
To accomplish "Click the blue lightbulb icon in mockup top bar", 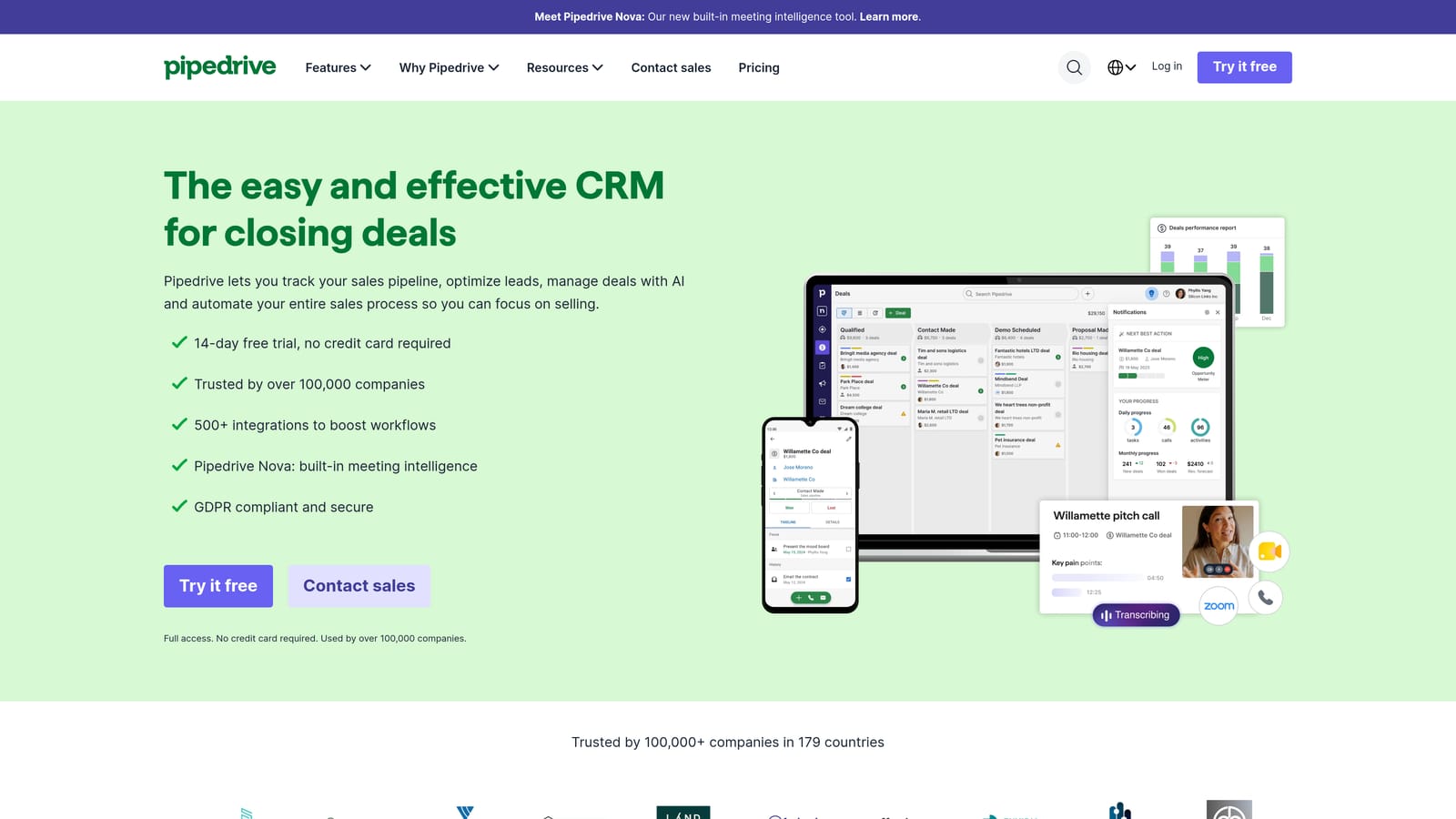I will click(1151, 294).
